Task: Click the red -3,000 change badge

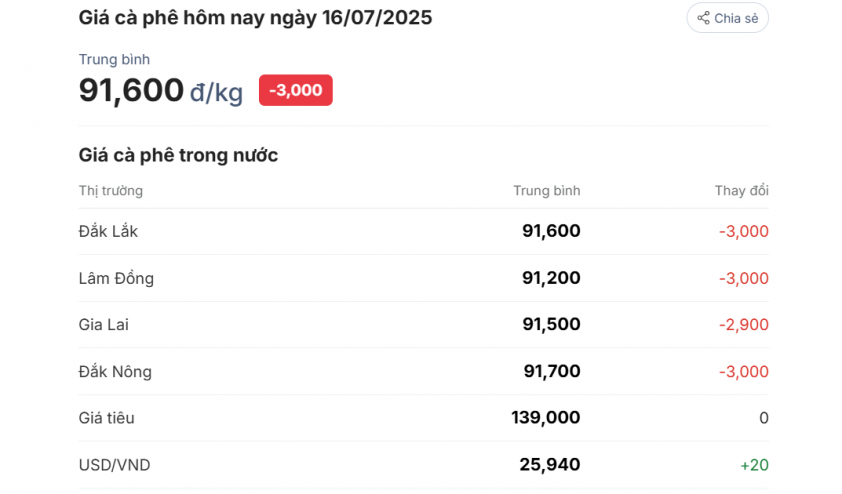Action: (296, 90)
